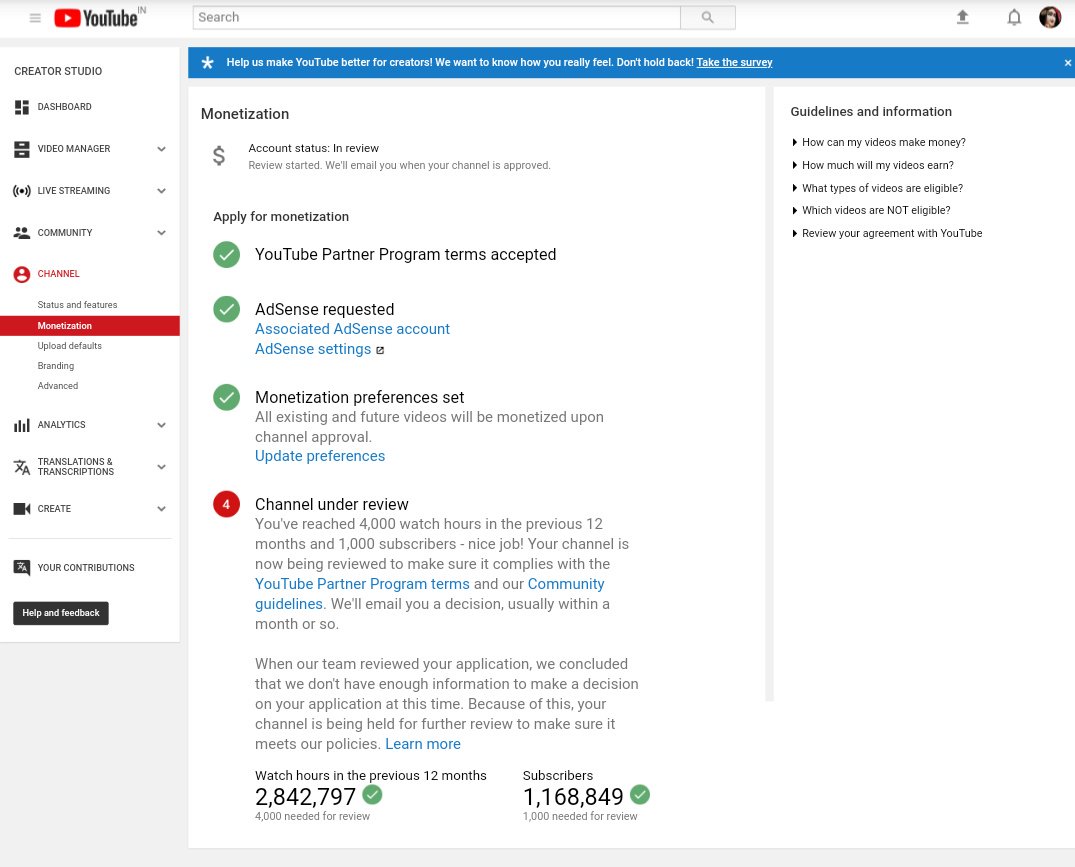This screenshot has width=1075, height=867.
Task: Click the Analytics bar chart icon
Action: (22, 426)
